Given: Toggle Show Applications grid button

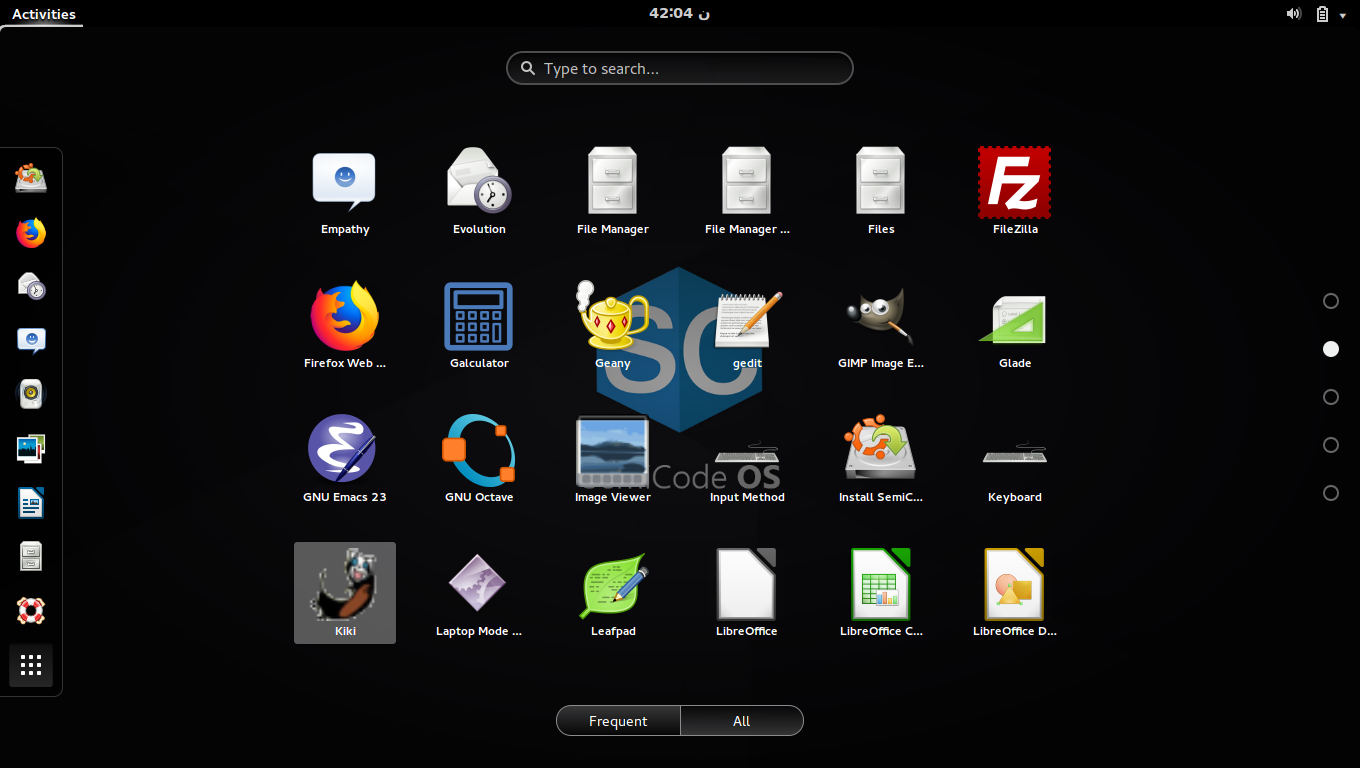Looking at the screenshot, I should tap(31, 665).
